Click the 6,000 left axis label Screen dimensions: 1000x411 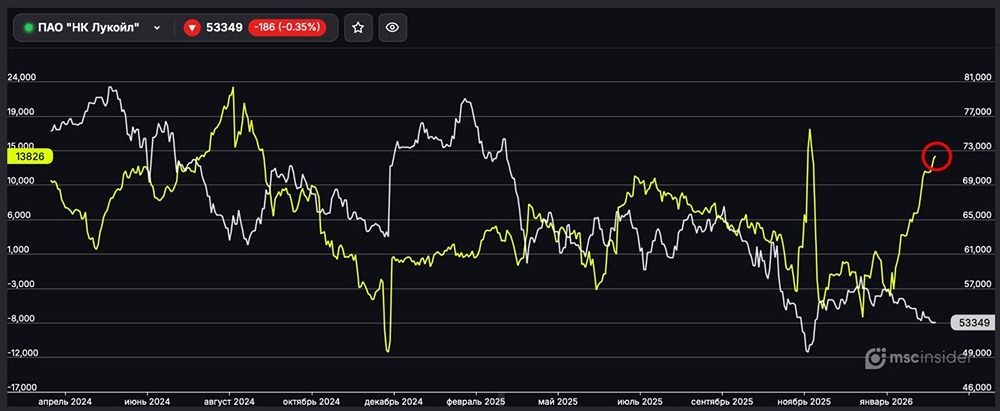tap(20, 215)
